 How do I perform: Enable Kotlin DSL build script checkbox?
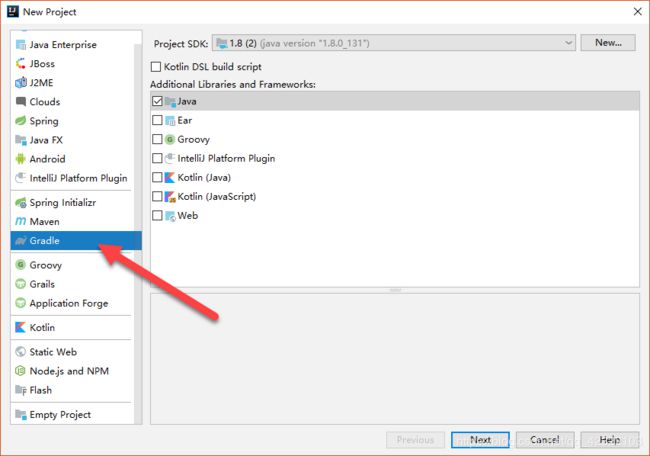coord(156,67)
